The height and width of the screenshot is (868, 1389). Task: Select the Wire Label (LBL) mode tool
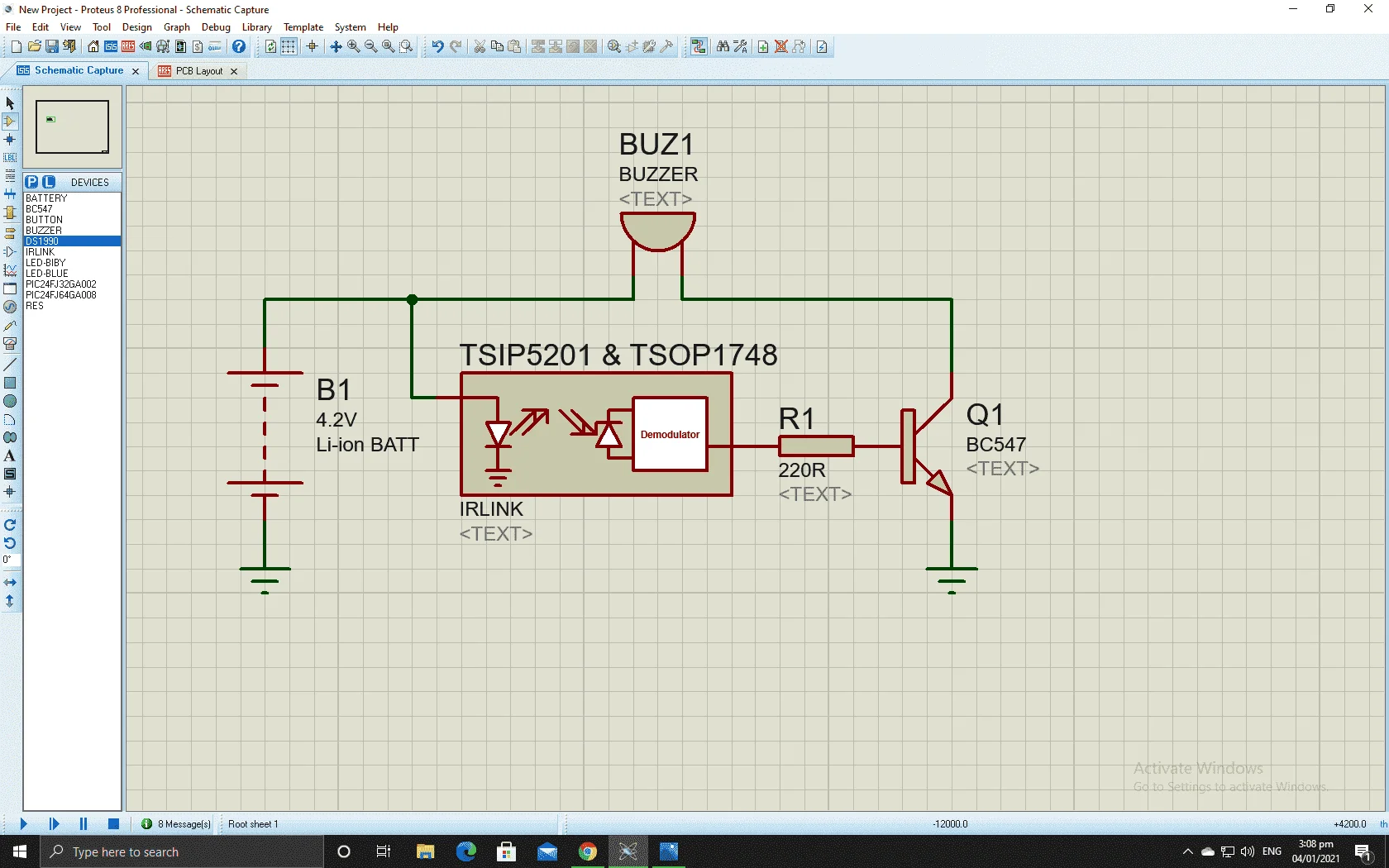10,158
